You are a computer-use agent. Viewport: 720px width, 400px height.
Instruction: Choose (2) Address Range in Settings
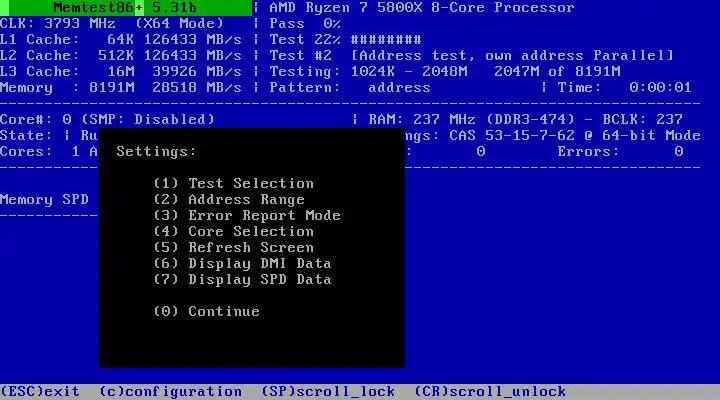(229, 199)
